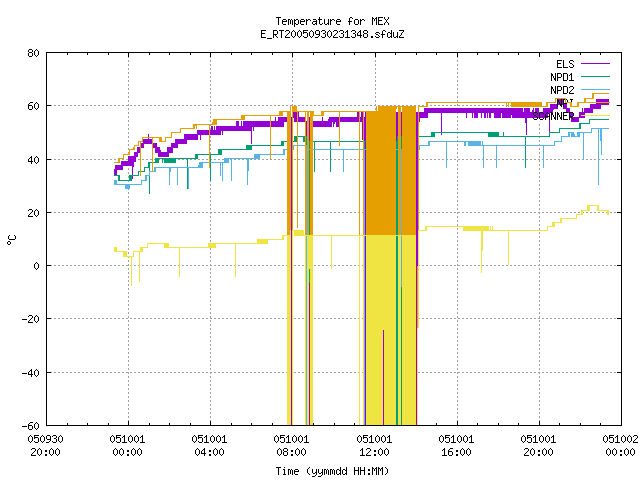Viewport: 640px width, 480px height.
Task: Click the x-axis label 050930 20:00
Action: 45,446
